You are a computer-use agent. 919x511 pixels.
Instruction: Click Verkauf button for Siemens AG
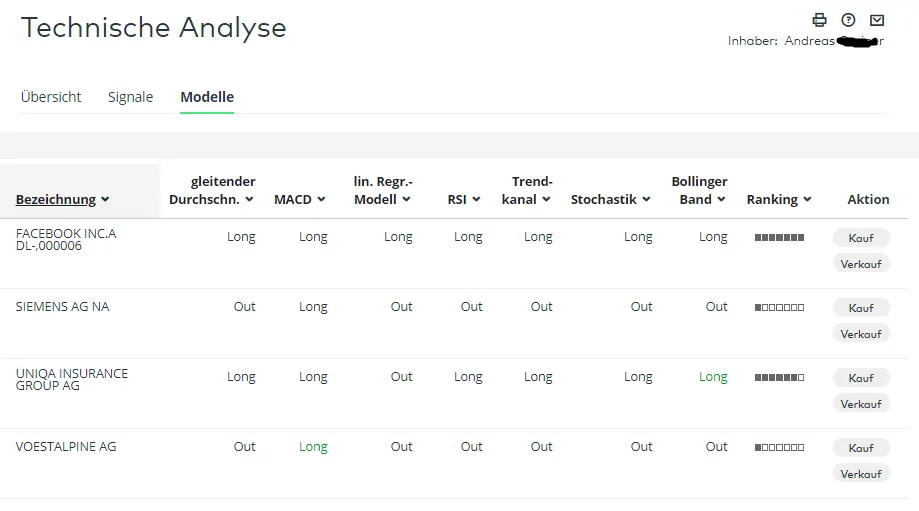[x=861, y=334]
